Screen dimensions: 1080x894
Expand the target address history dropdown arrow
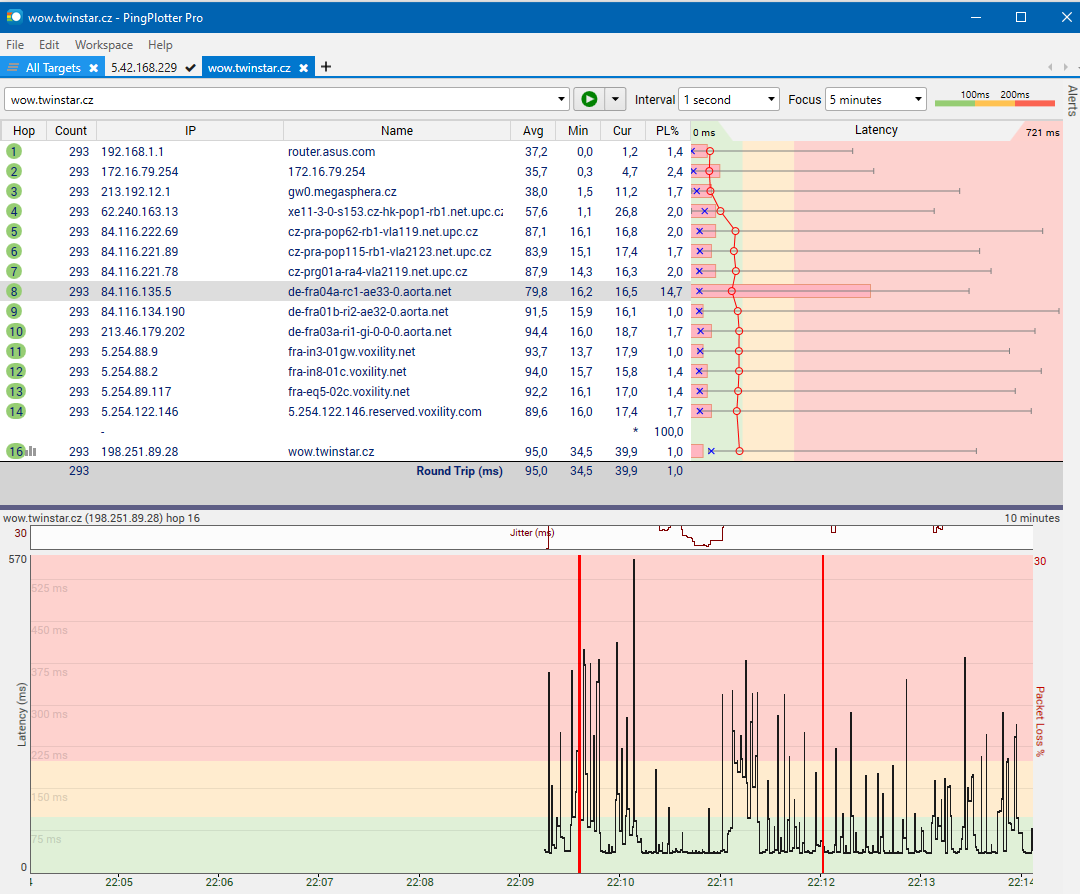coord(561,100)
